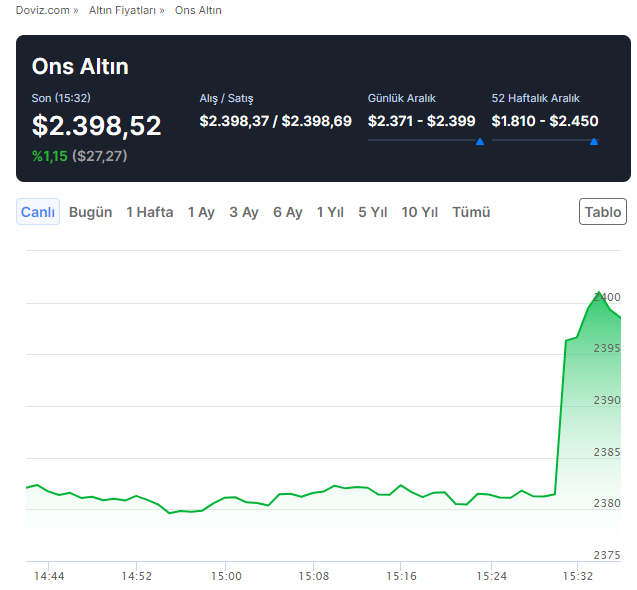637x590 pixels.
Task: Click the 52 Haftalık Aralık triangle marker
Action: point(594,142)
